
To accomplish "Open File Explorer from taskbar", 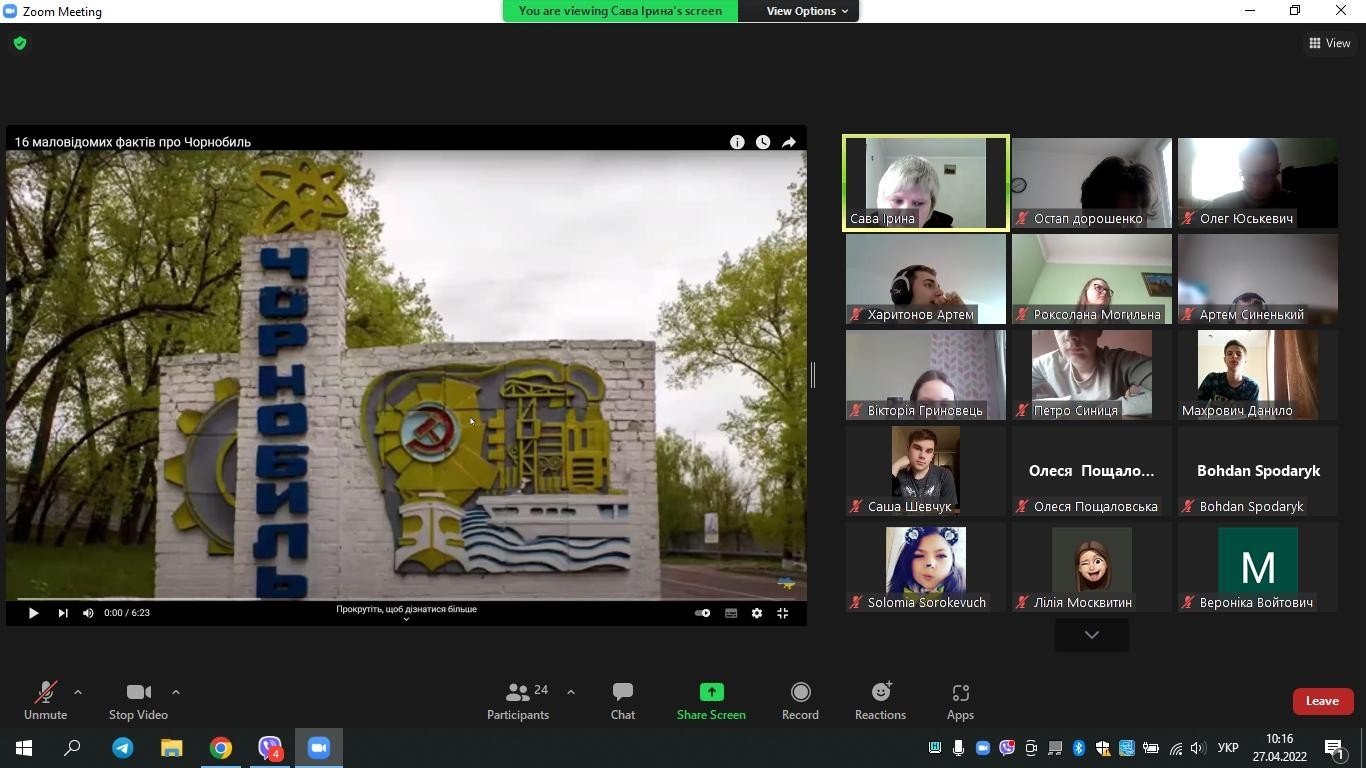I will point(172,748).
